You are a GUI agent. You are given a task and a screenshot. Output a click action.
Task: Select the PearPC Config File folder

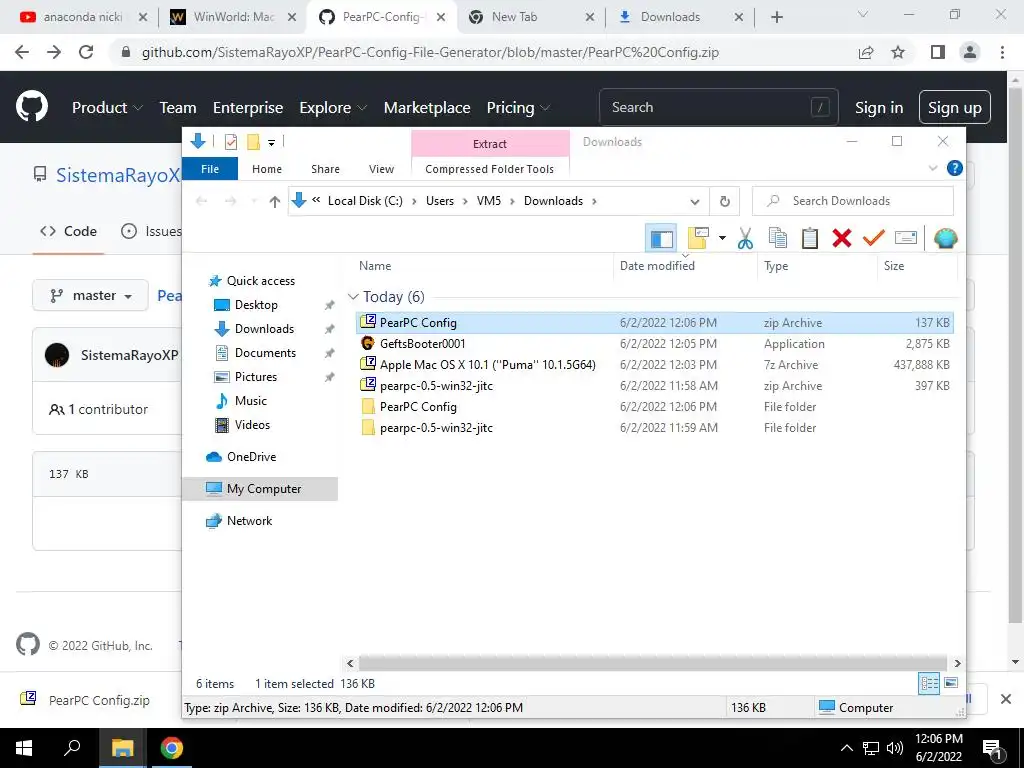(655, 407)
